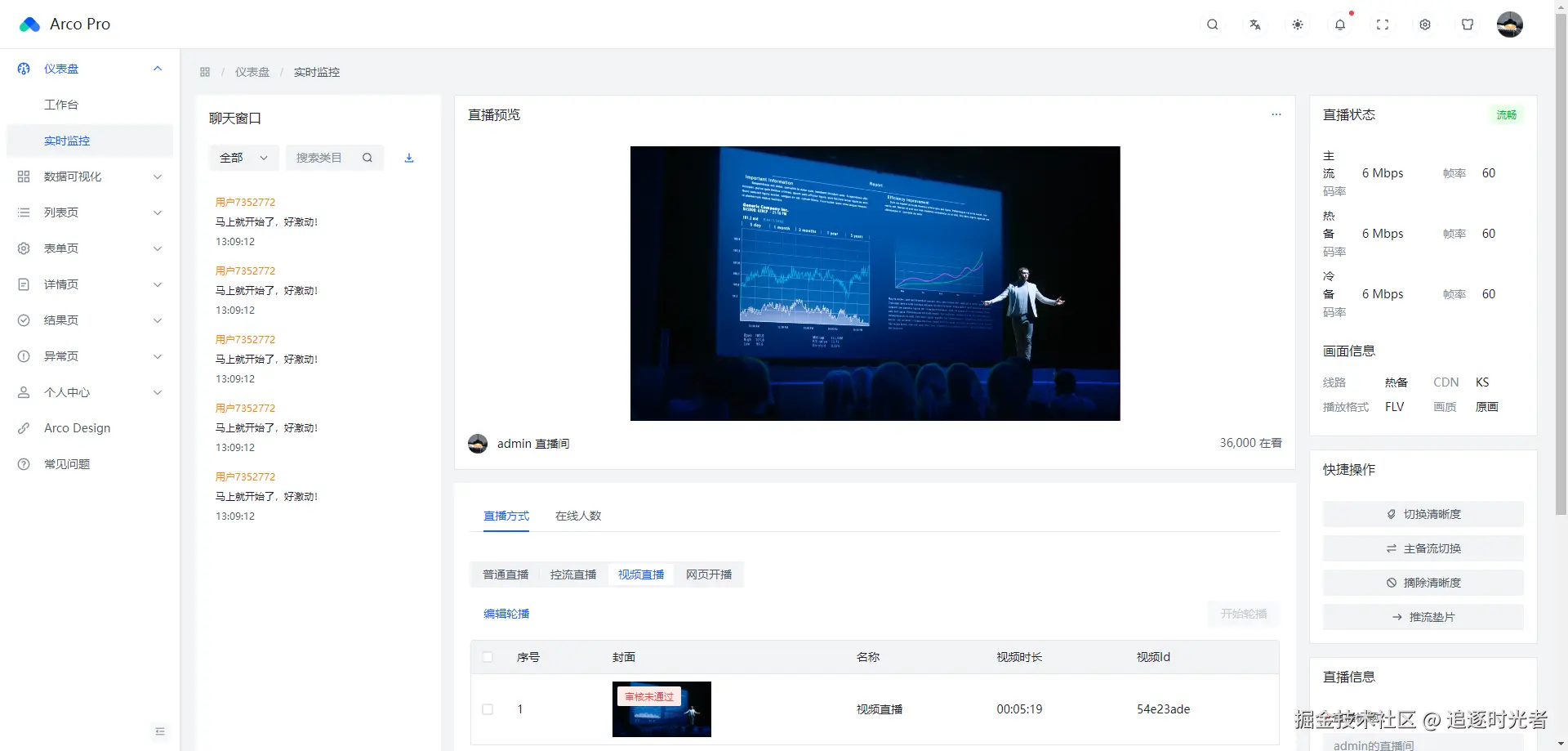Click the 编辑轮播 link
1568x751 pixels.
pos(506,614)
